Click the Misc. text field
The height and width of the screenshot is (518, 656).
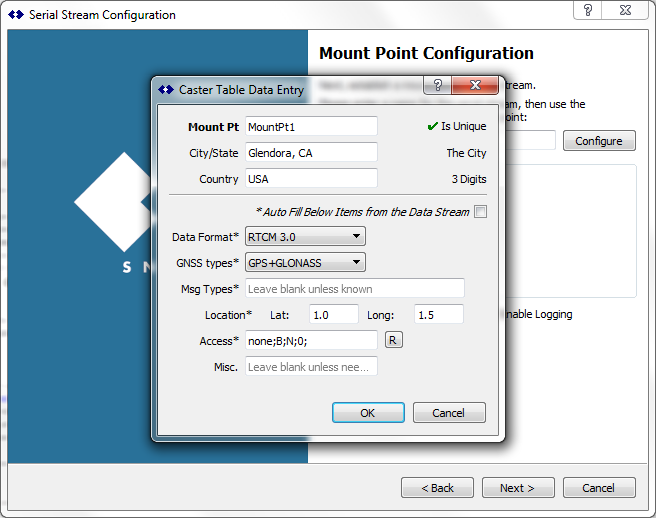click(x=311, y=366)
